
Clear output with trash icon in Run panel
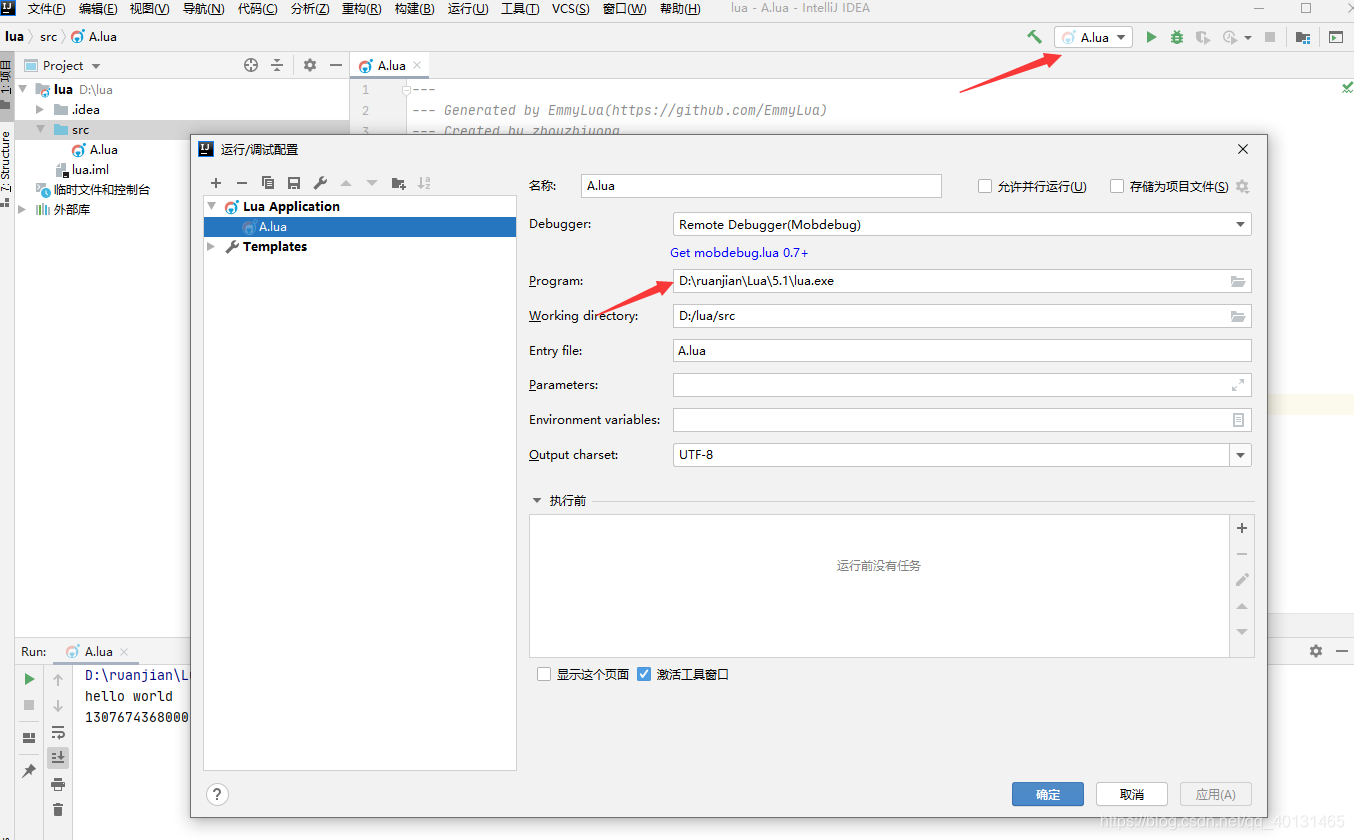(x=58, y=810)
